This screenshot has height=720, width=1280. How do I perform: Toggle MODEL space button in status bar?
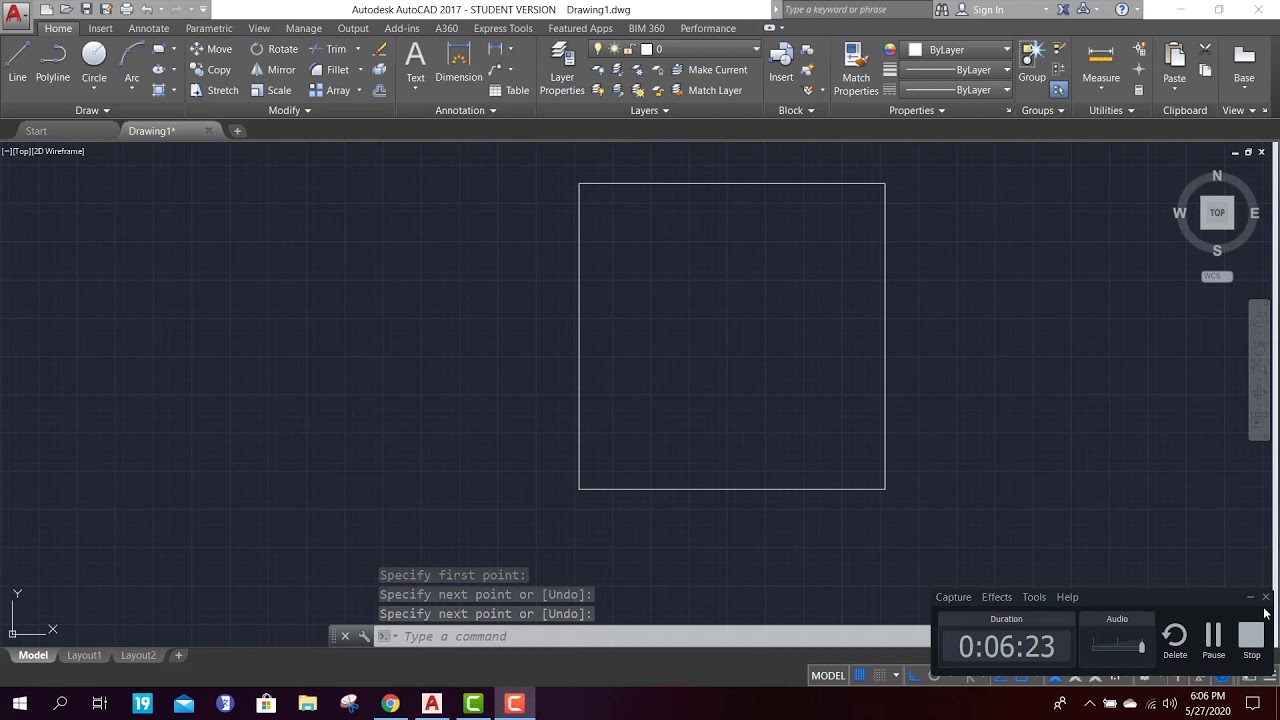tap(828, 675)
